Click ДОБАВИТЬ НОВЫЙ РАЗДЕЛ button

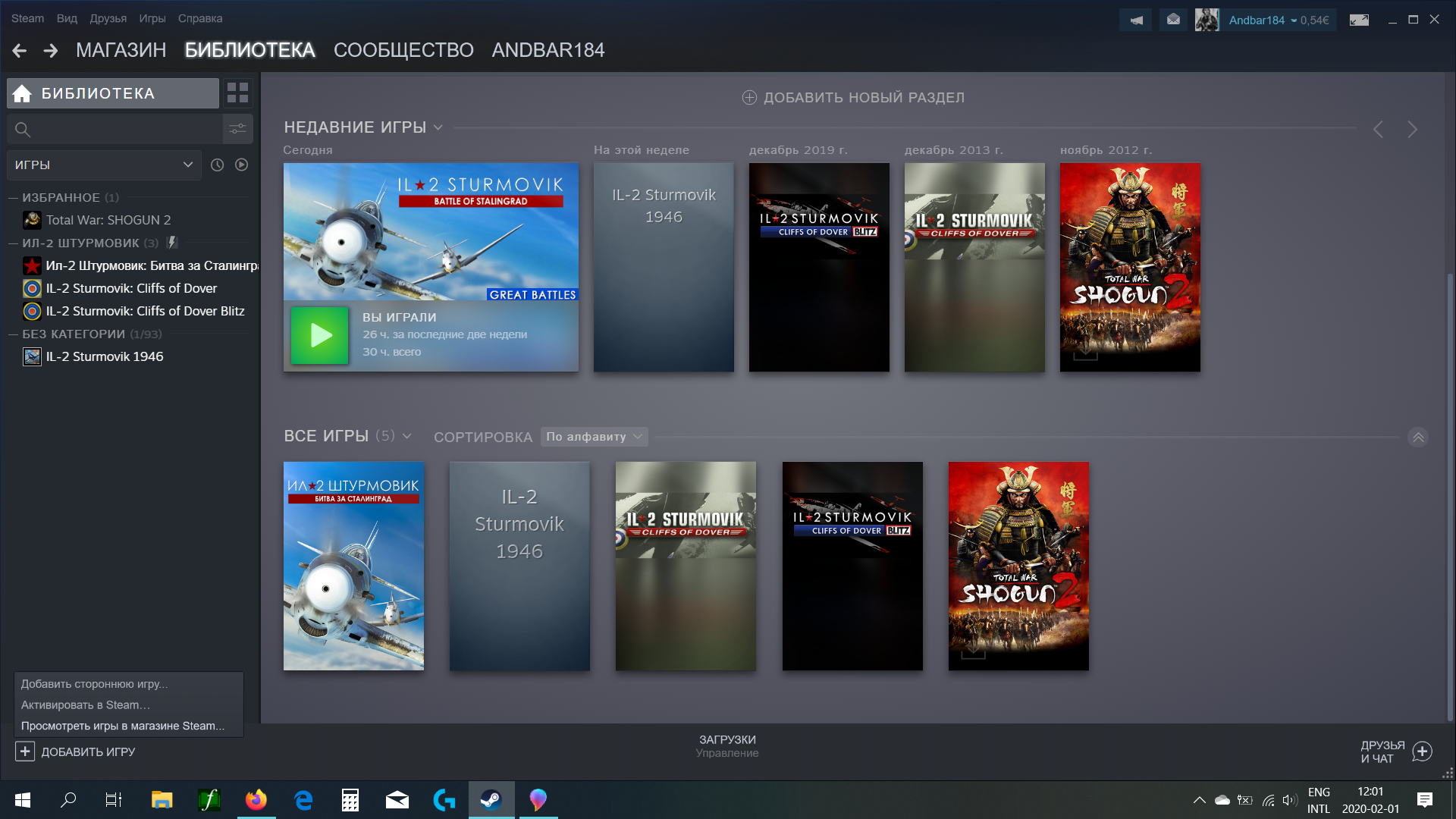[853, 97]
